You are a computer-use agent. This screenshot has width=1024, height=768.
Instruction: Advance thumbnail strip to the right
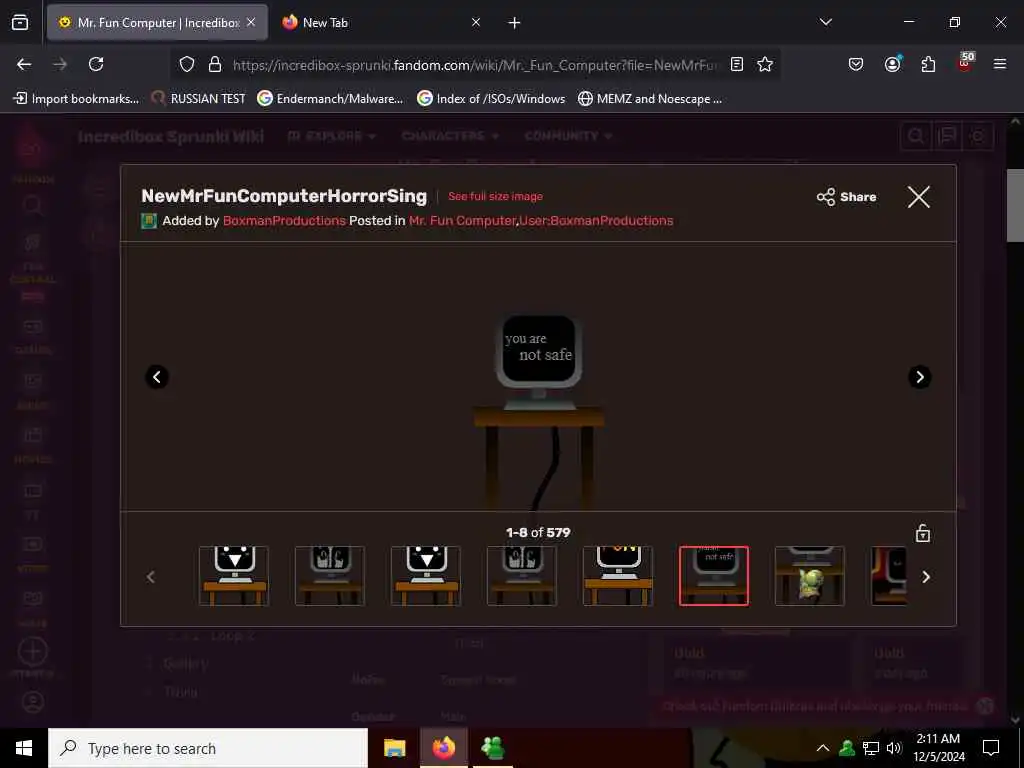925,577
